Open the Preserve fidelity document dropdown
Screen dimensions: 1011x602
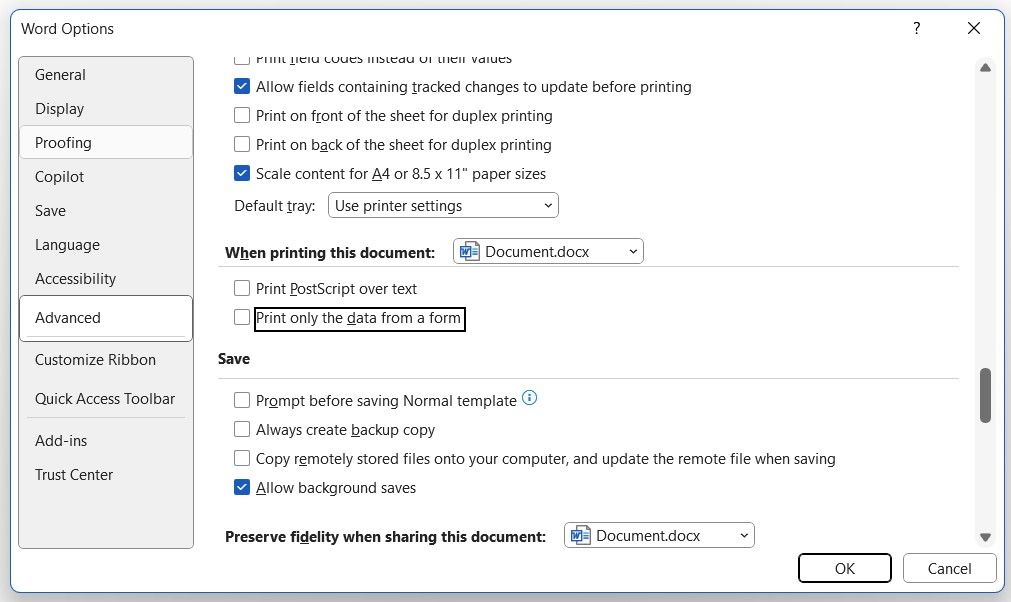point(659,536)
